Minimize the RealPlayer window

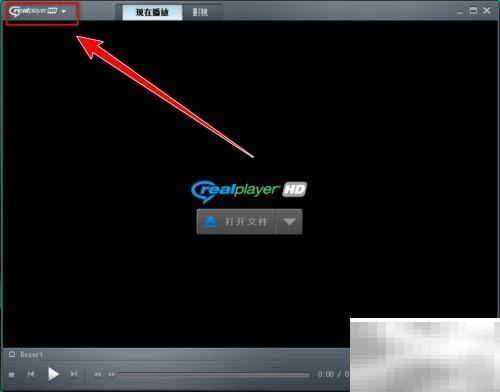(x=460, y=11)
